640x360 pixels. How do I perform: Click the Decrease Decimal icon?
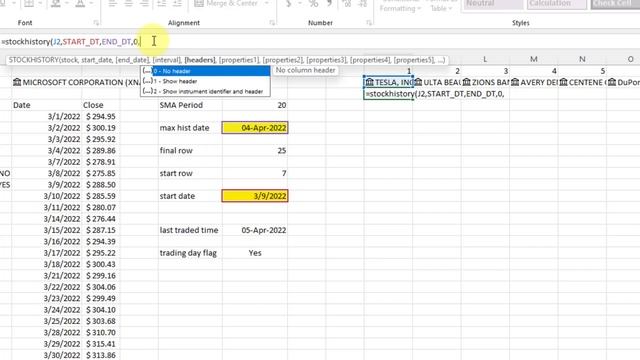(x=362, y=4)
